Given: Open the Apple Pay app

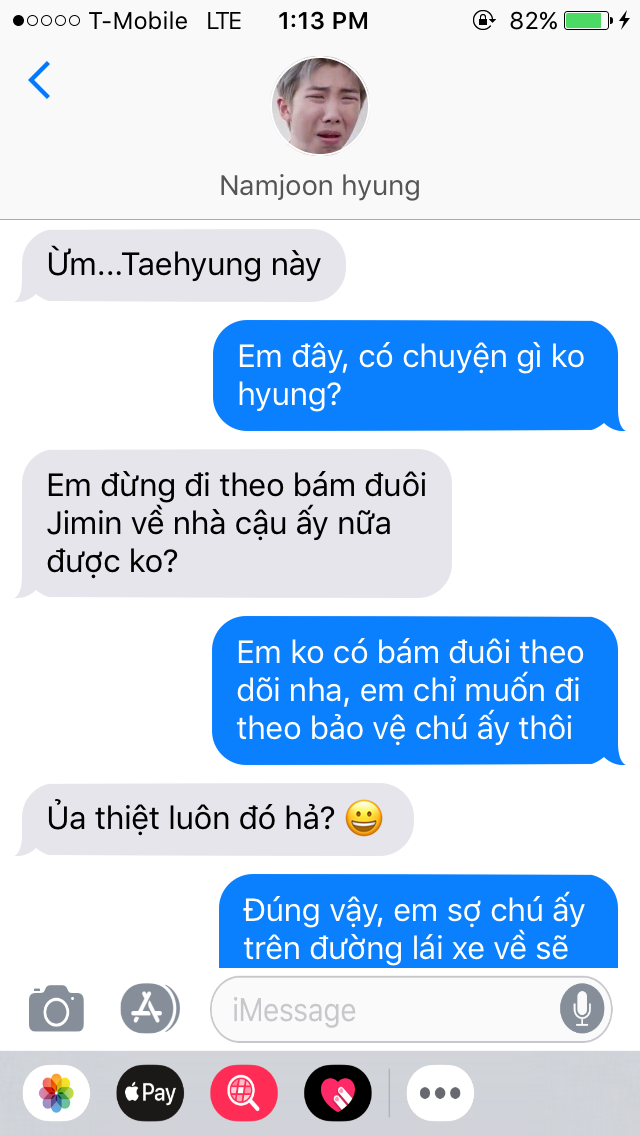Looking at the screenshot, I should 150,1093.
